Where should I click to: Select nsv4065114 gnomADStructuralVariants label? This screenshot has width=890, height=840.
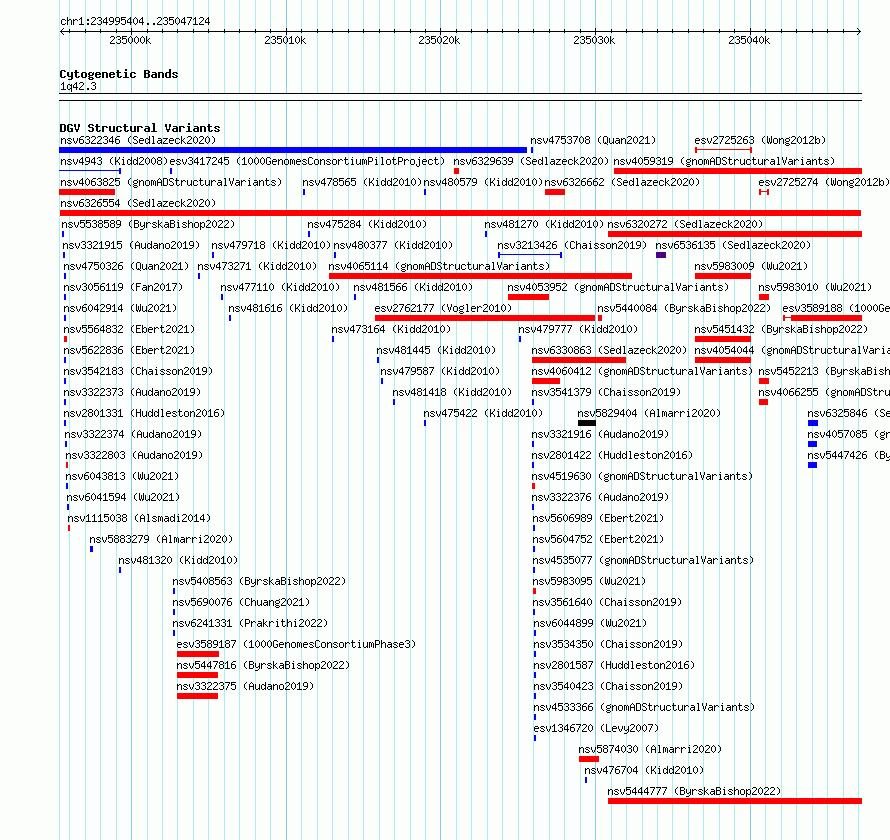pyautogui.click(x=439, y=266)
